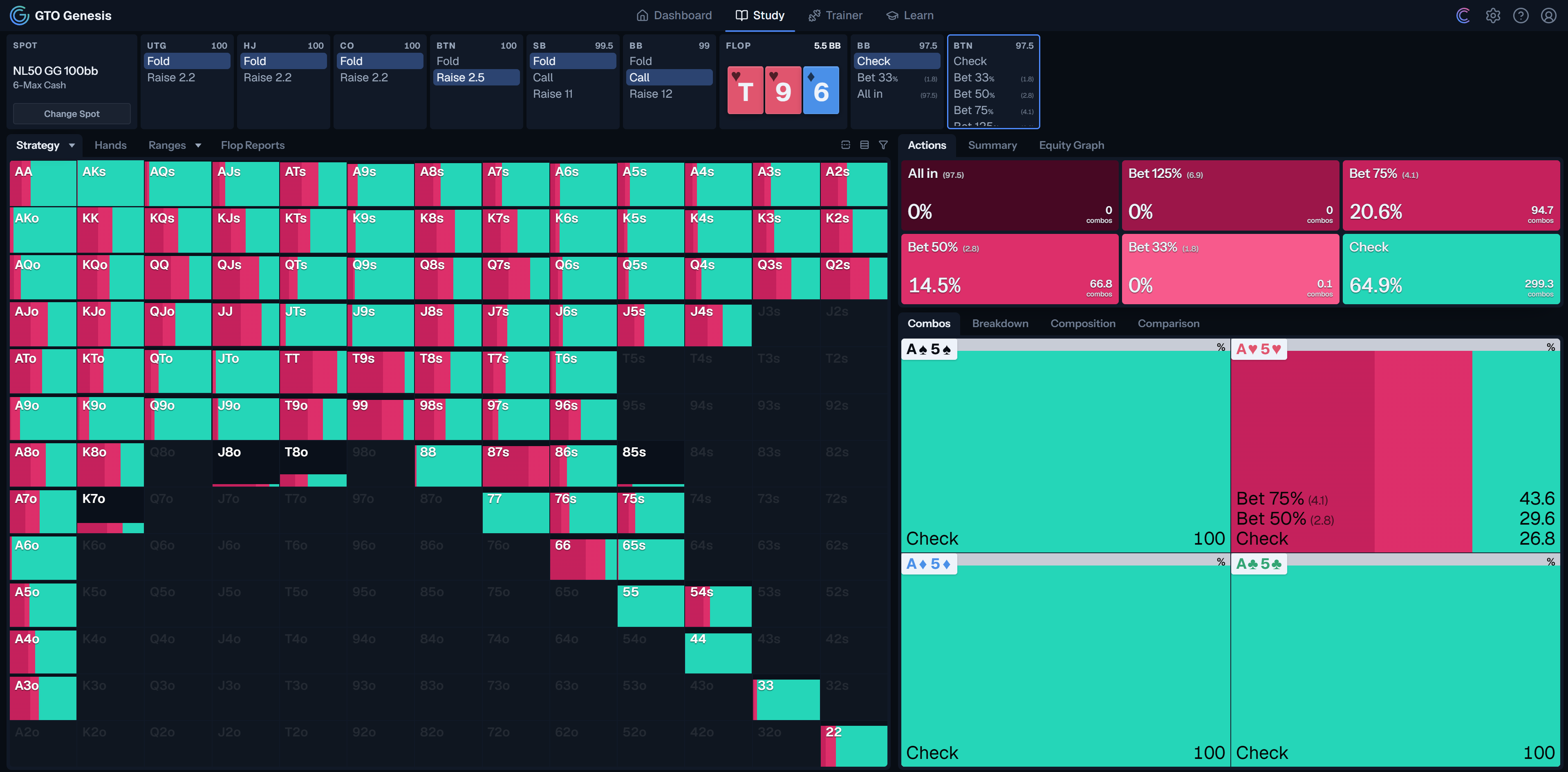This screenshot has height=772, width=1568.
Task: Select the Bet 75% action card
Action: [x=1451, y=195]
